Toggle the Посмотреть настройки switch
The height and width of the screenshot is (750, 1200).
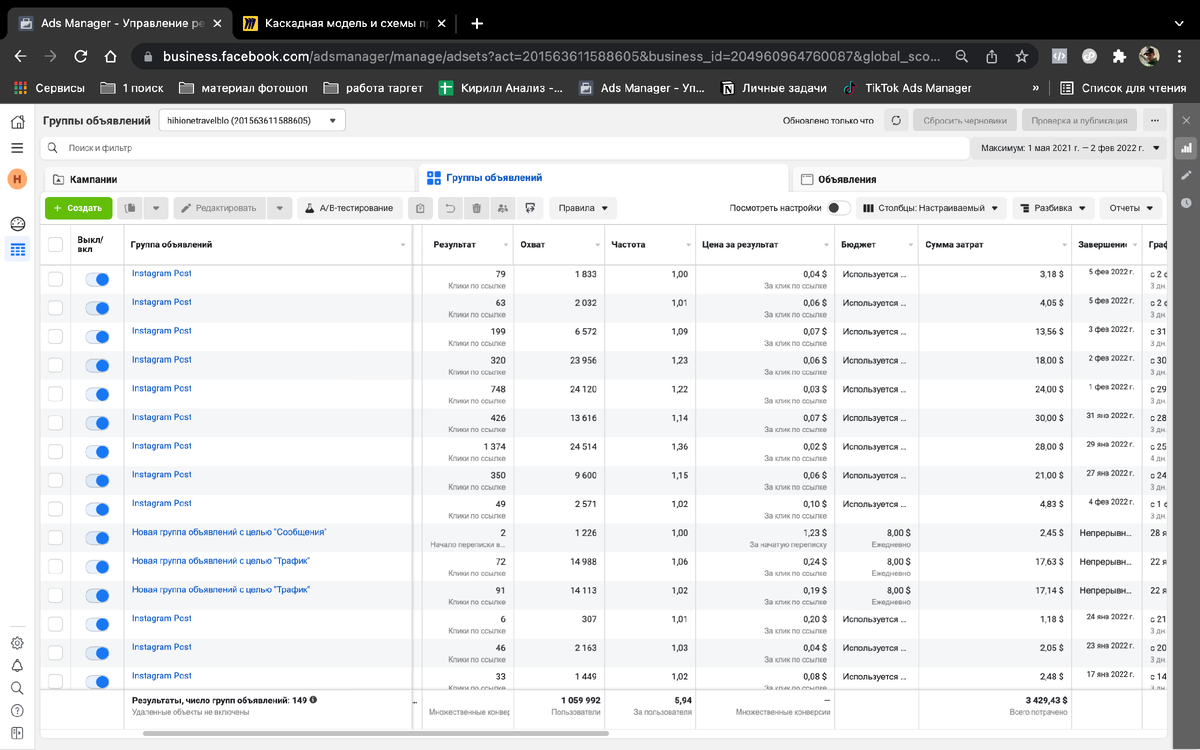839,208
